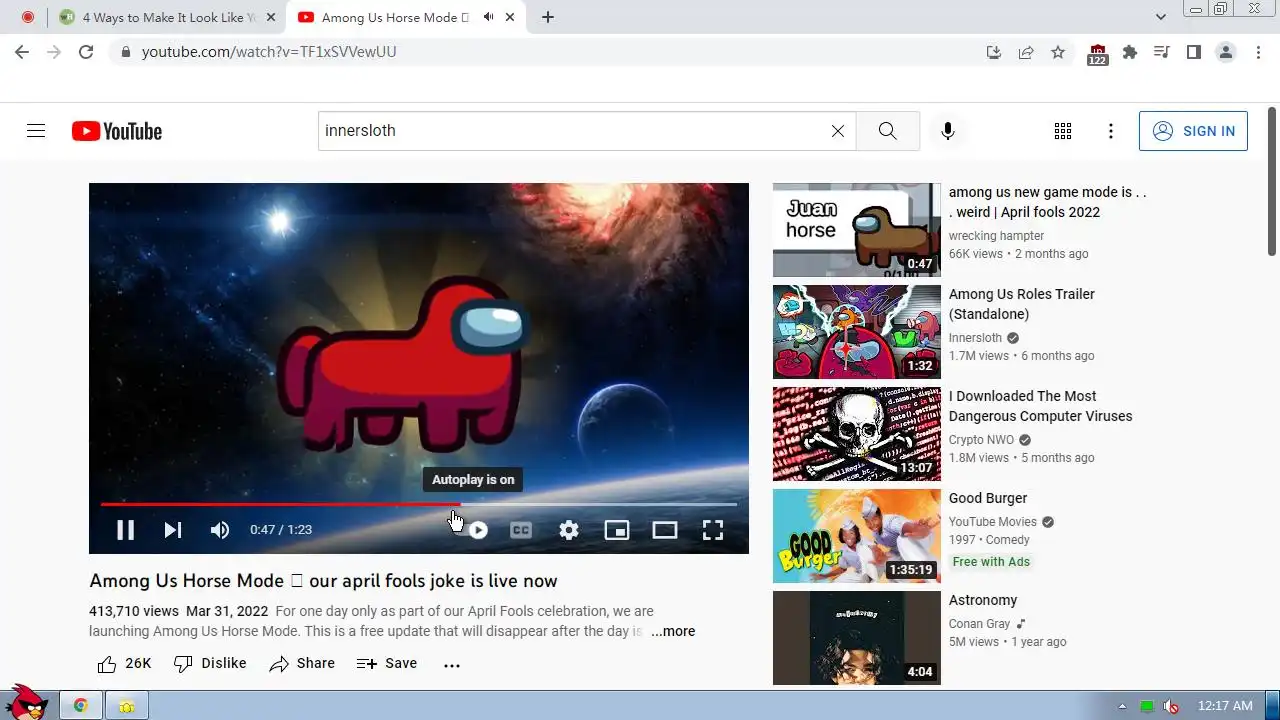Open the clock showing 12:17 AM
Screen dimensions: 1280x720
(x=1225, y=706)
